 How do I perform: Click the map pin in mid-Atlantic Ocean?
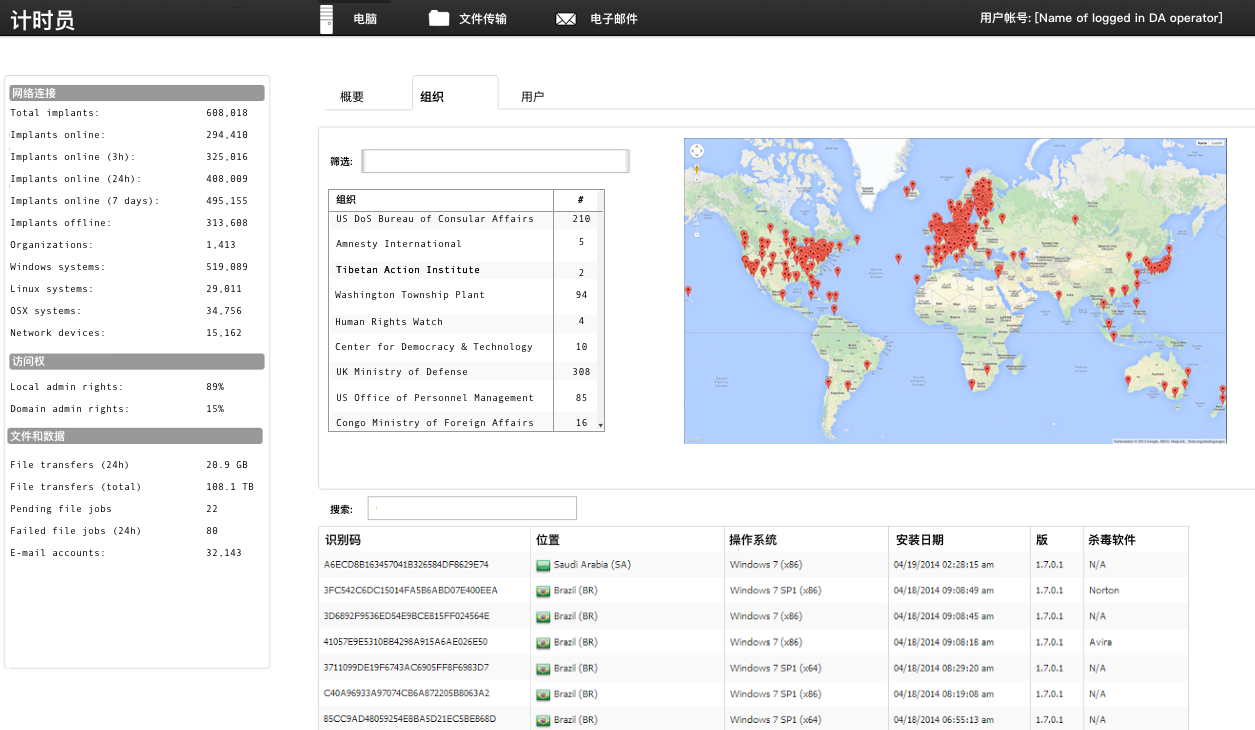[x=898, y=258]
